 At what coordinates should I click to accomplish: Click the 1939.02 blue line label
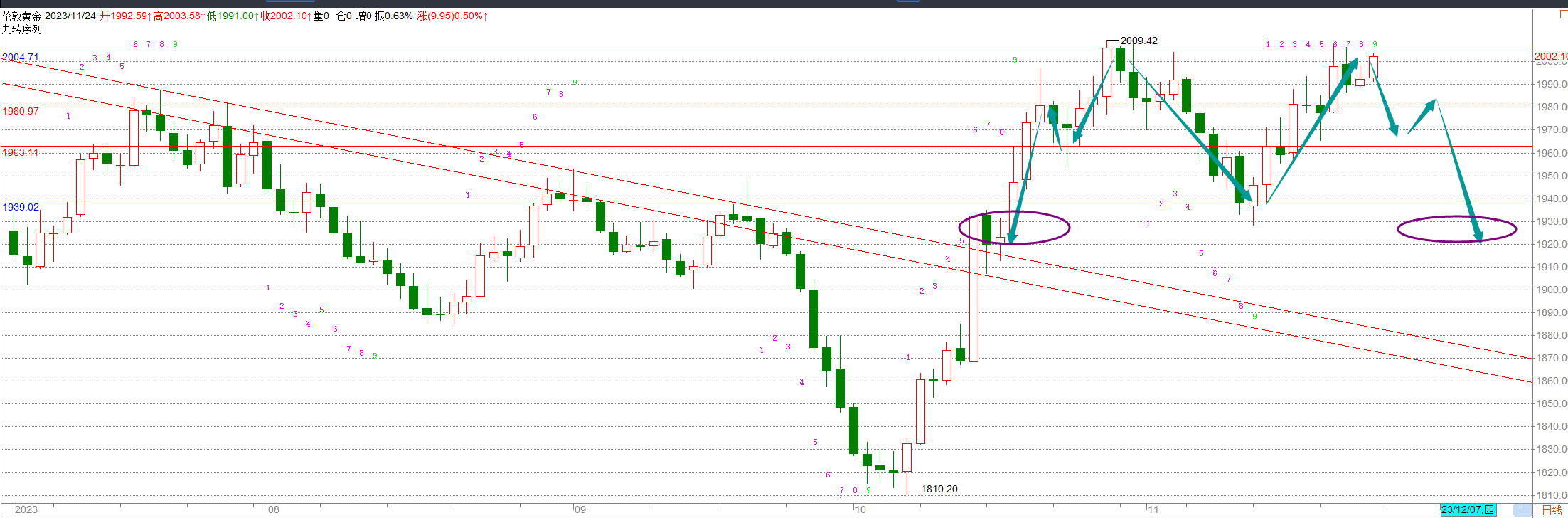pos(21,207)
